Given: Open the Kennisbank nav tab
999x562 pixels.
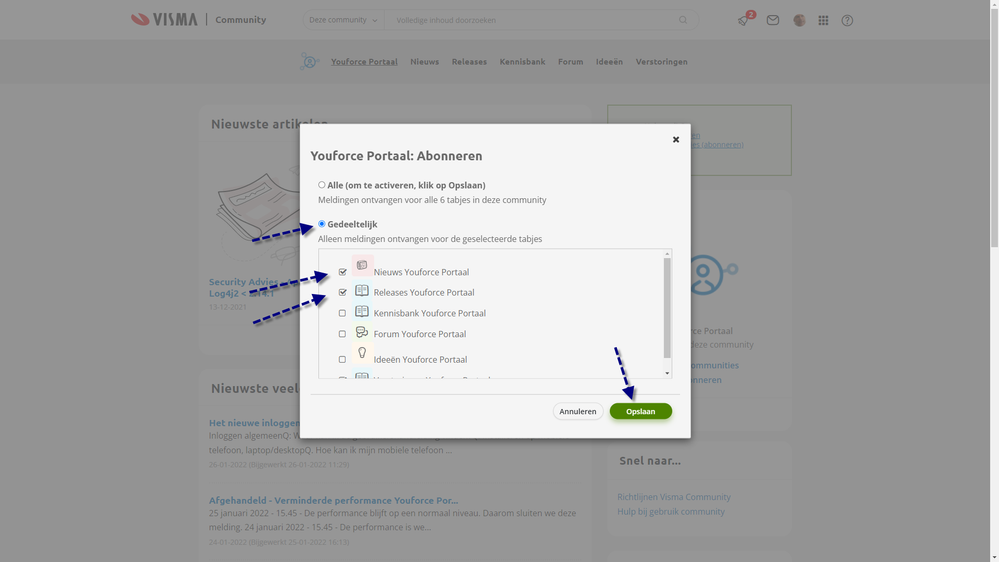Looking at the screenshot, I should (522, 62).
